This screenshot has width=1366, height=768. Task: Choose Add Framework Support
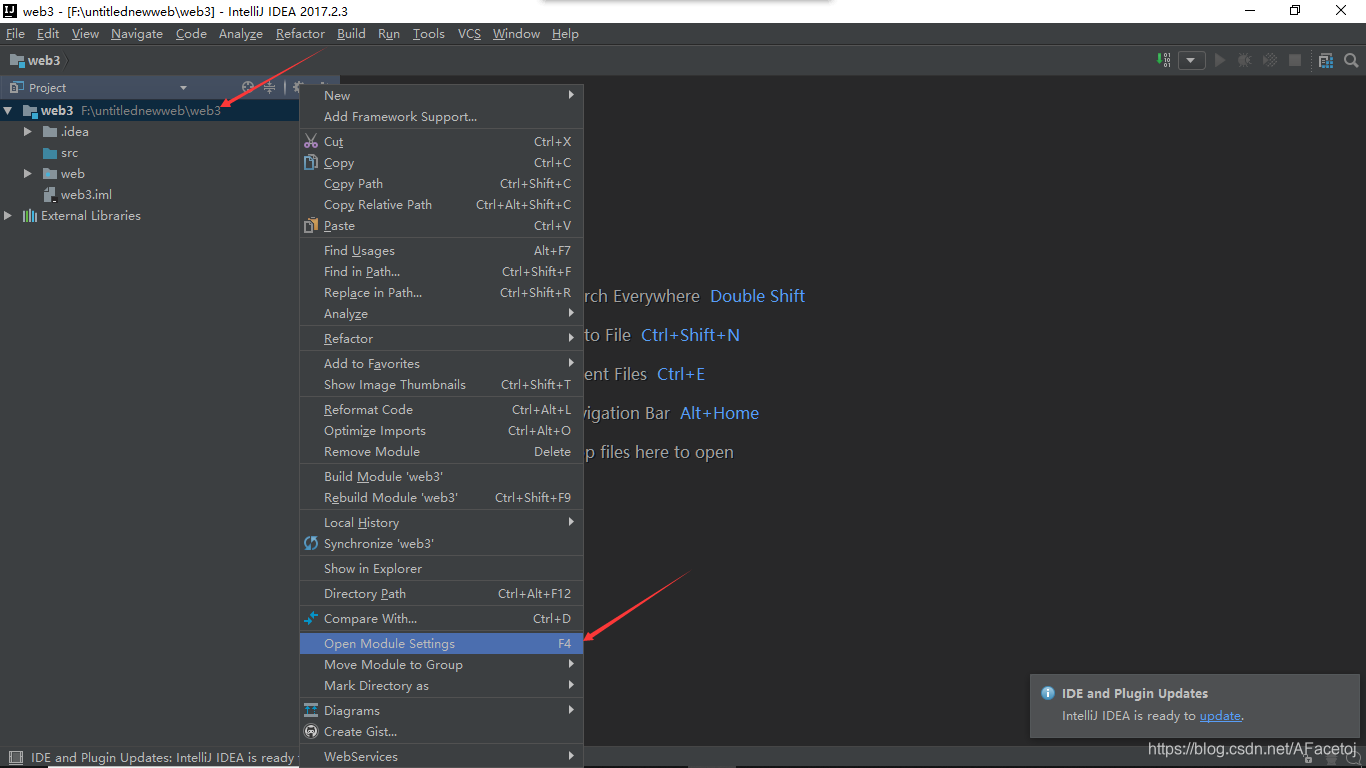pos(441,117)
